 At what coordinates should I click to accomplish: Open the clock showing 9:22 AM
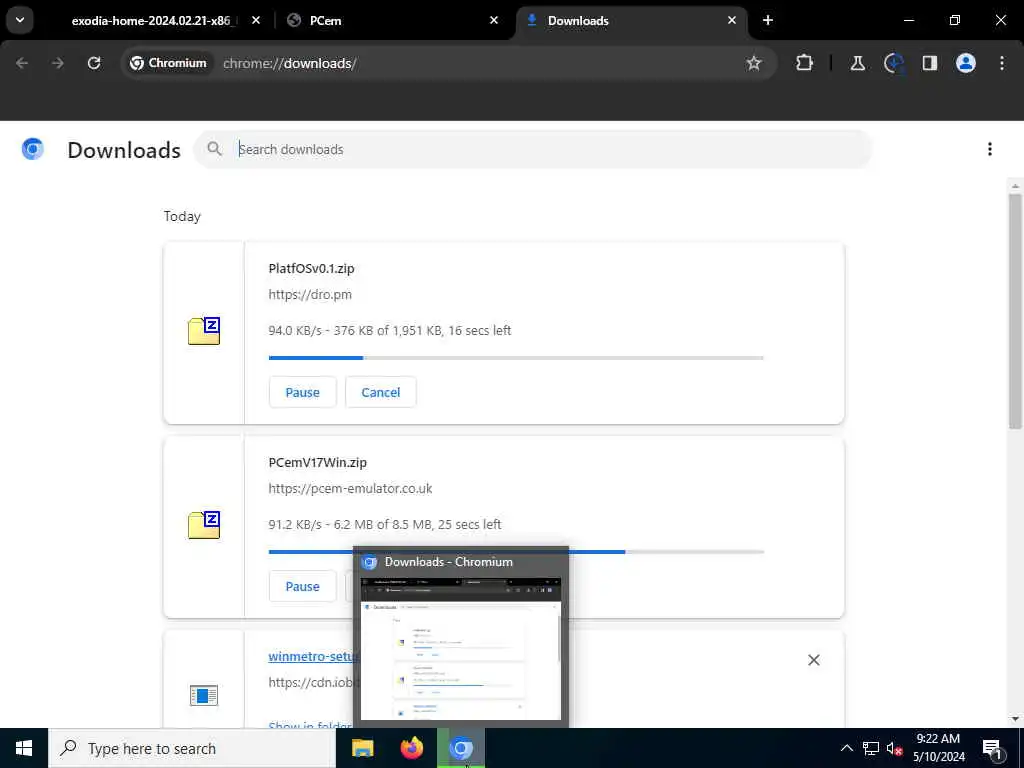[x=938, y=748]
